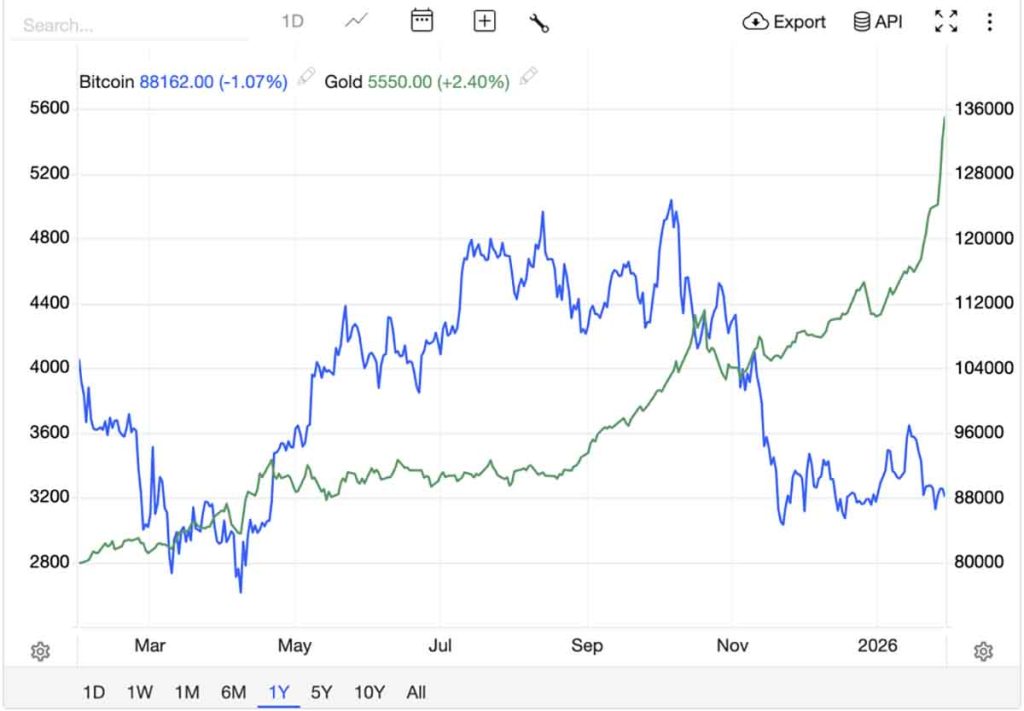1024x711 pixels.
Task: Open the three-dot overflow menu
Action: 989,21
